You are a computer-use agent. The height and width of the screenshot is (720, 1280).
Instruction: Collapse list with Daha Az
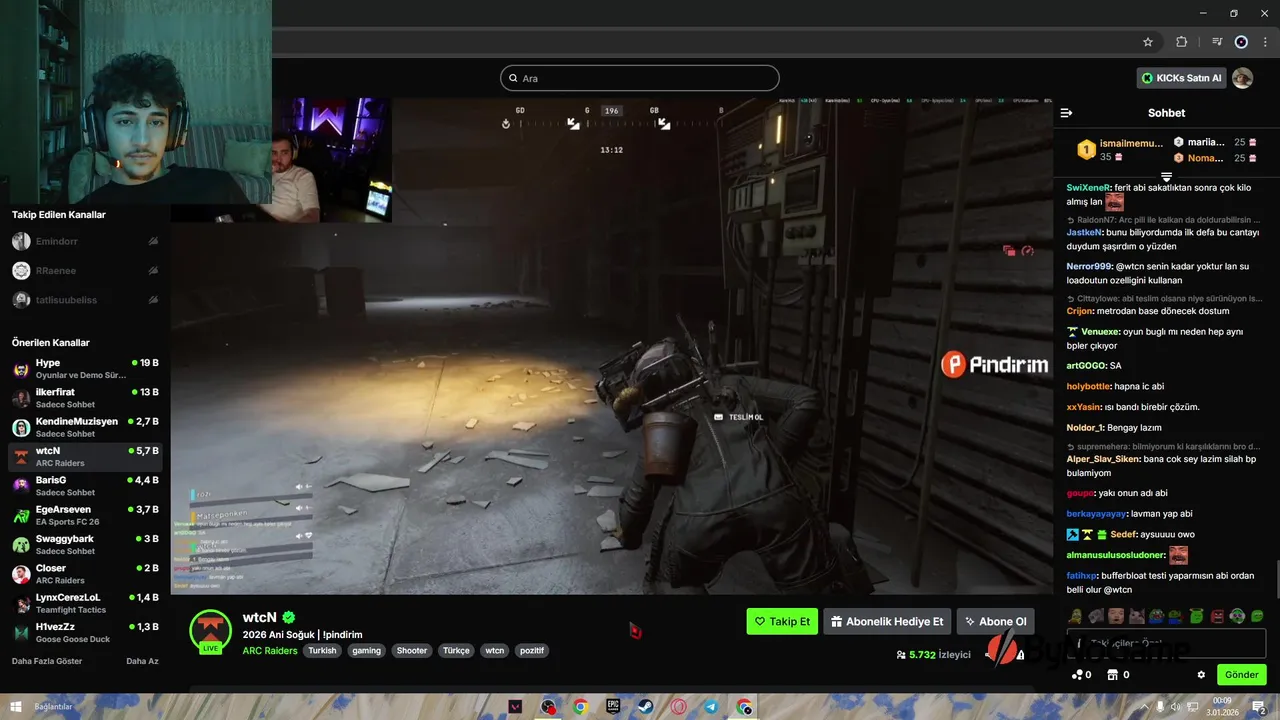(x=142, y=661)
